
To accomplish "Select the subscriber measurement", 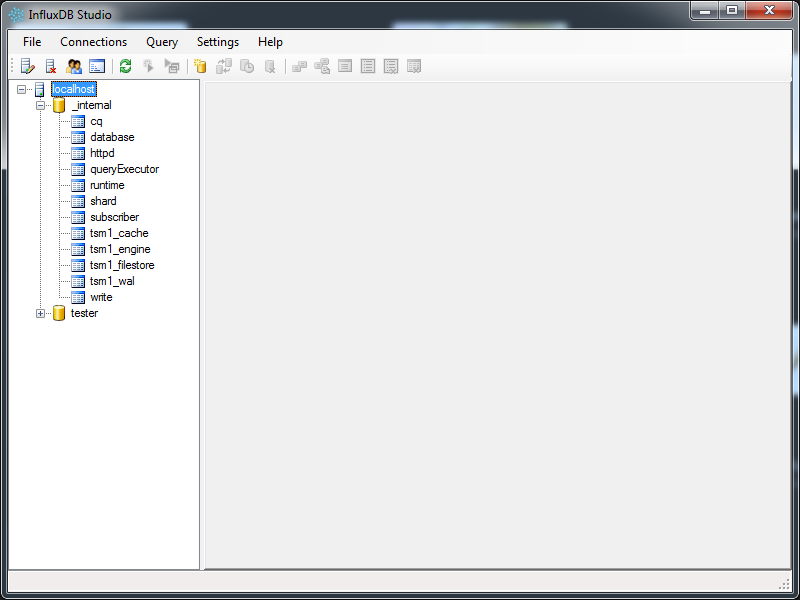I will 114,217.
